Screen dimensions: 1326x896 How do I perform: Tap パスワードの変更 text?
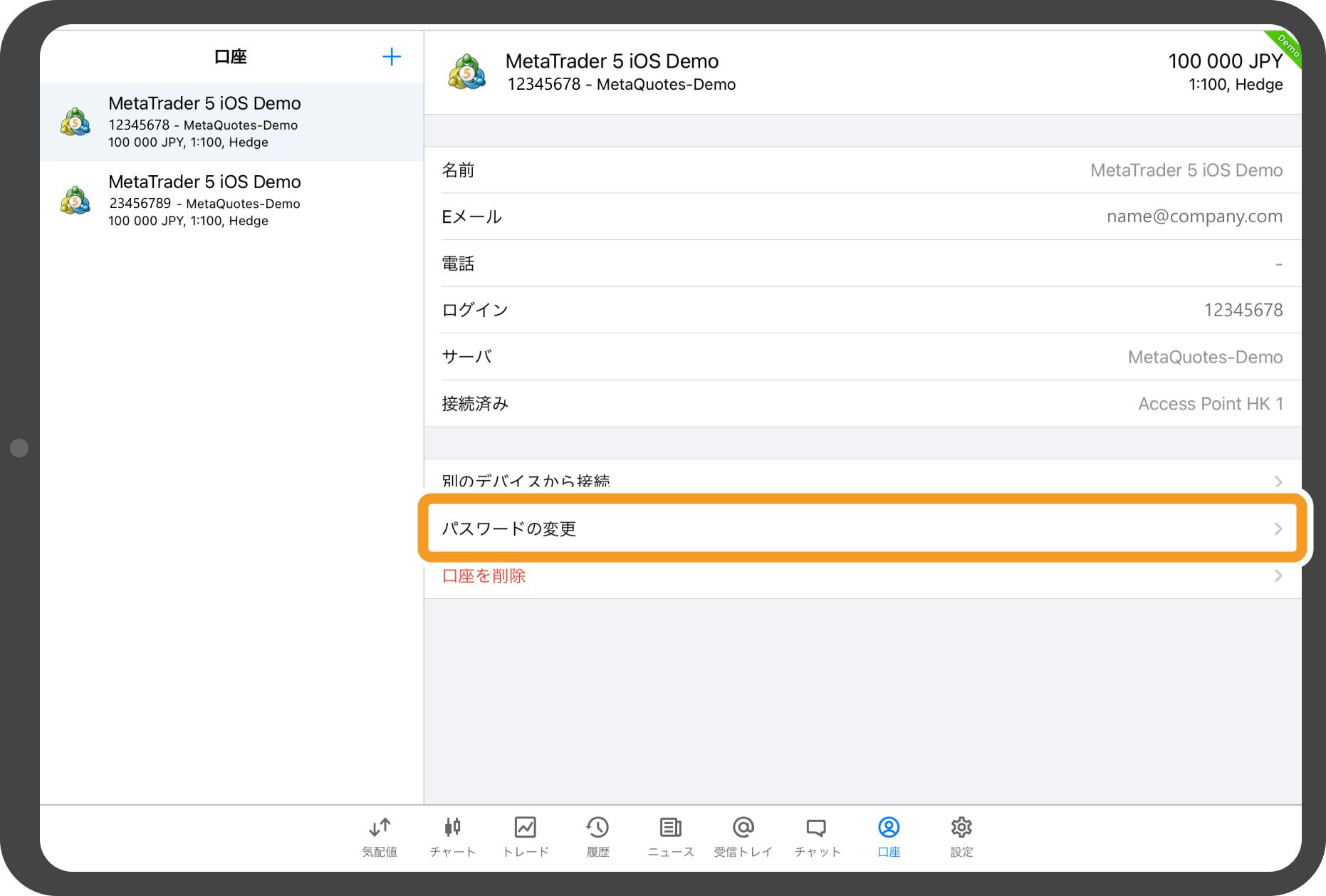pyautogui.click(x=509, y=528)
